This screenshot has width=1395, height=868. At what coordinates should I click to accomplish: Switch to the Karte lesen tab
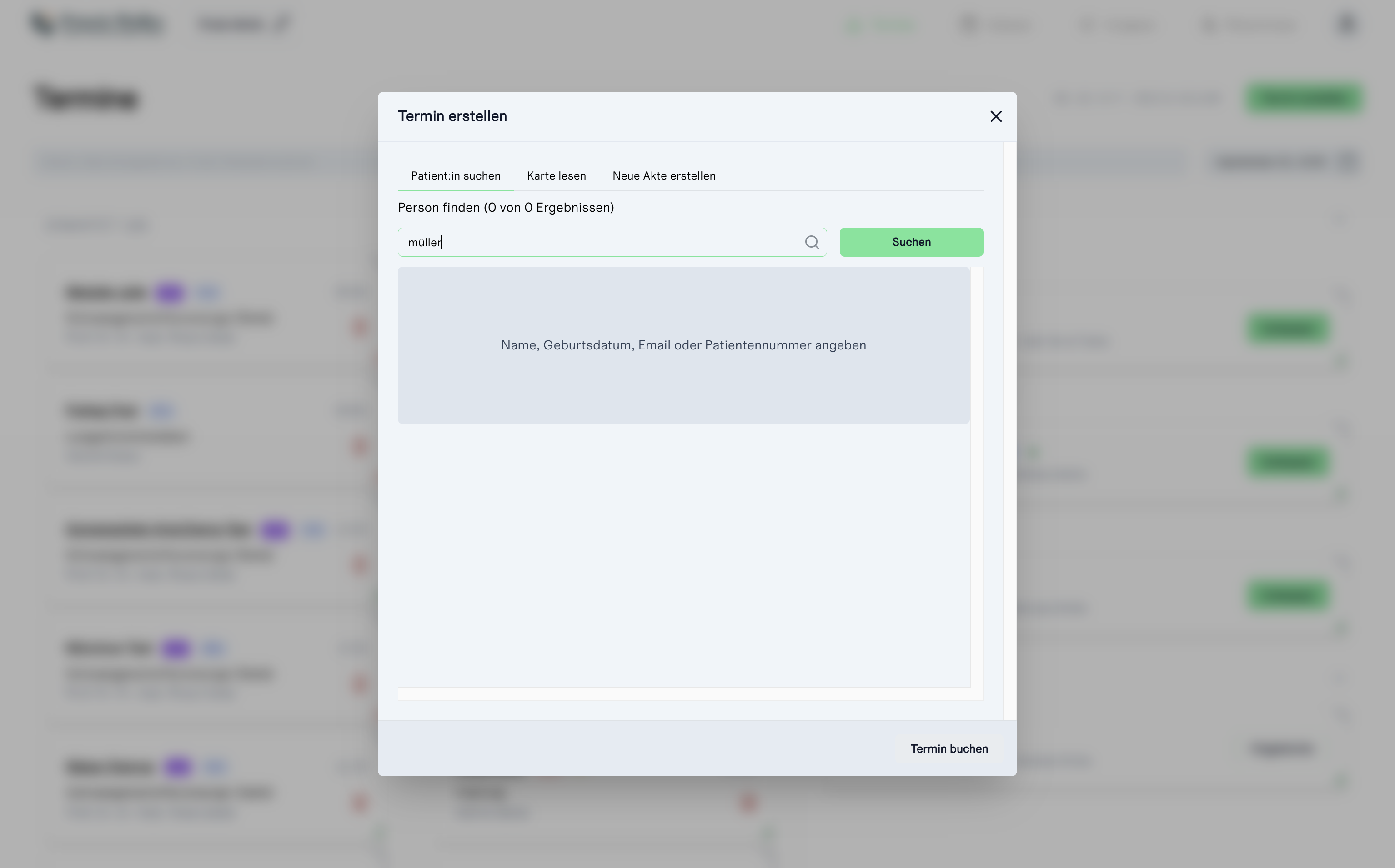coord(557,176)
